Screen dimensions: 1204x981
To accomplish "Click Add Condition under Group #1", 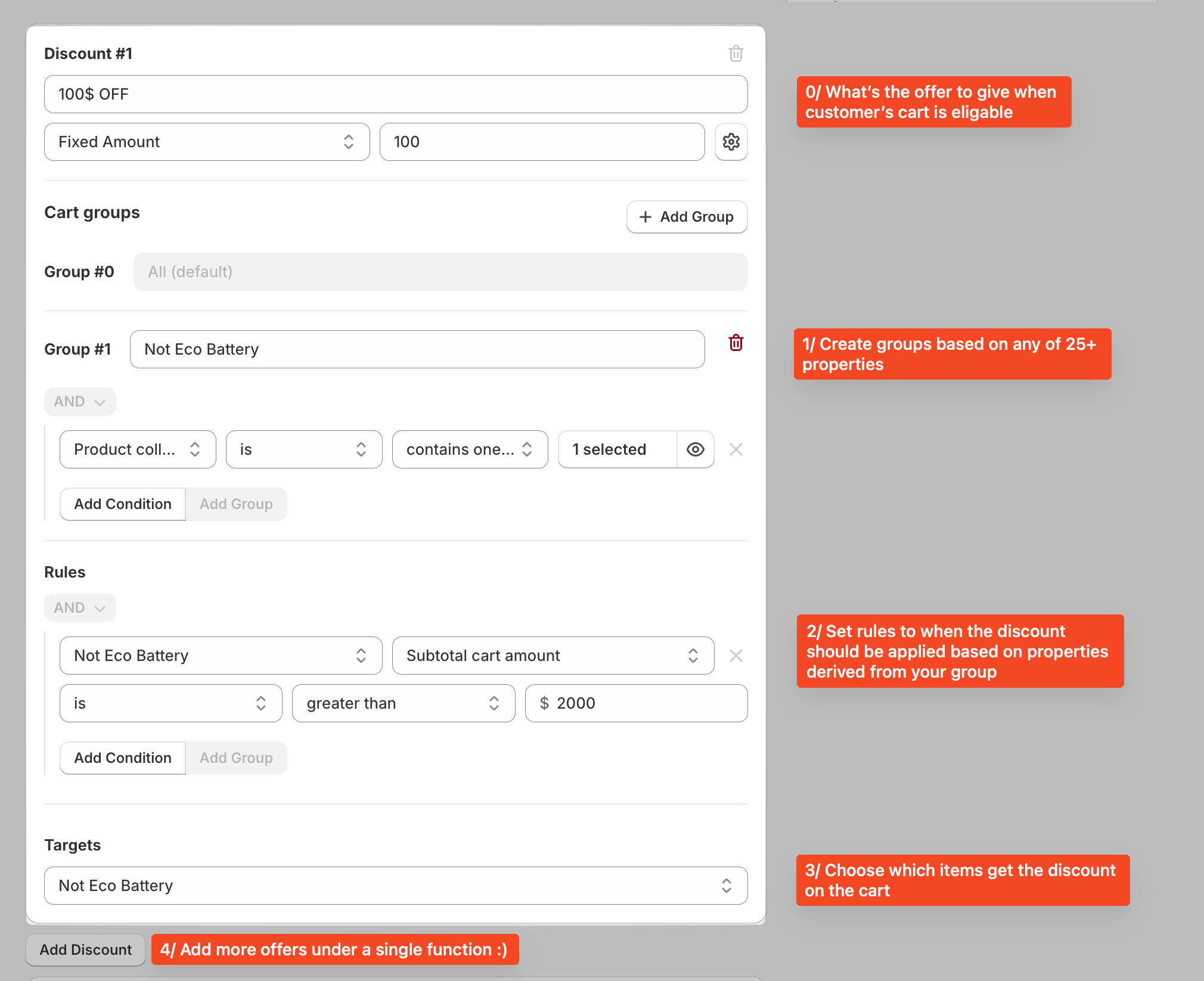I will 123,504.
